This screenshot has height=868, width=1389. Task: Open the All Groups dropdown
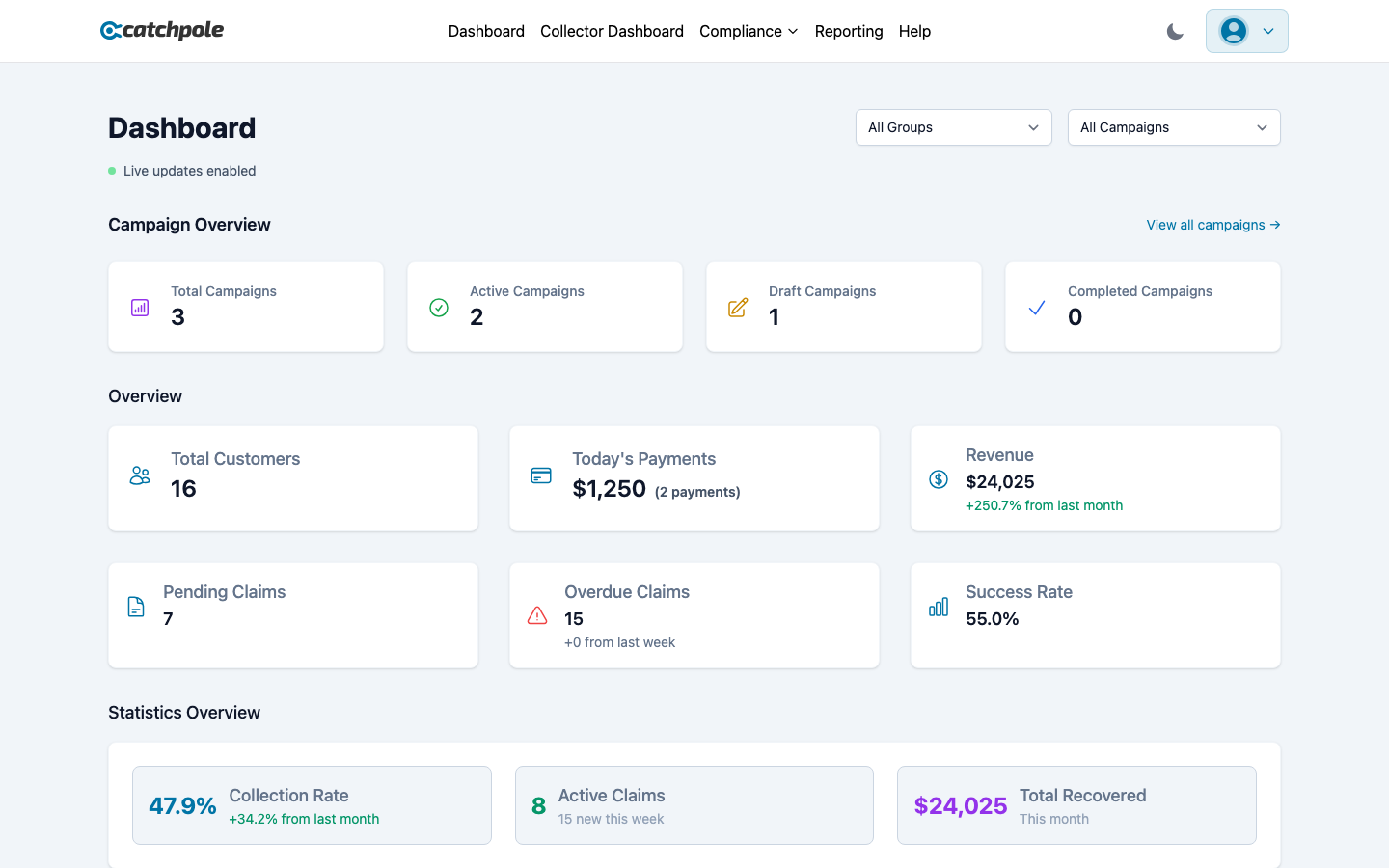pyautogui.click(x=953, y=126)
